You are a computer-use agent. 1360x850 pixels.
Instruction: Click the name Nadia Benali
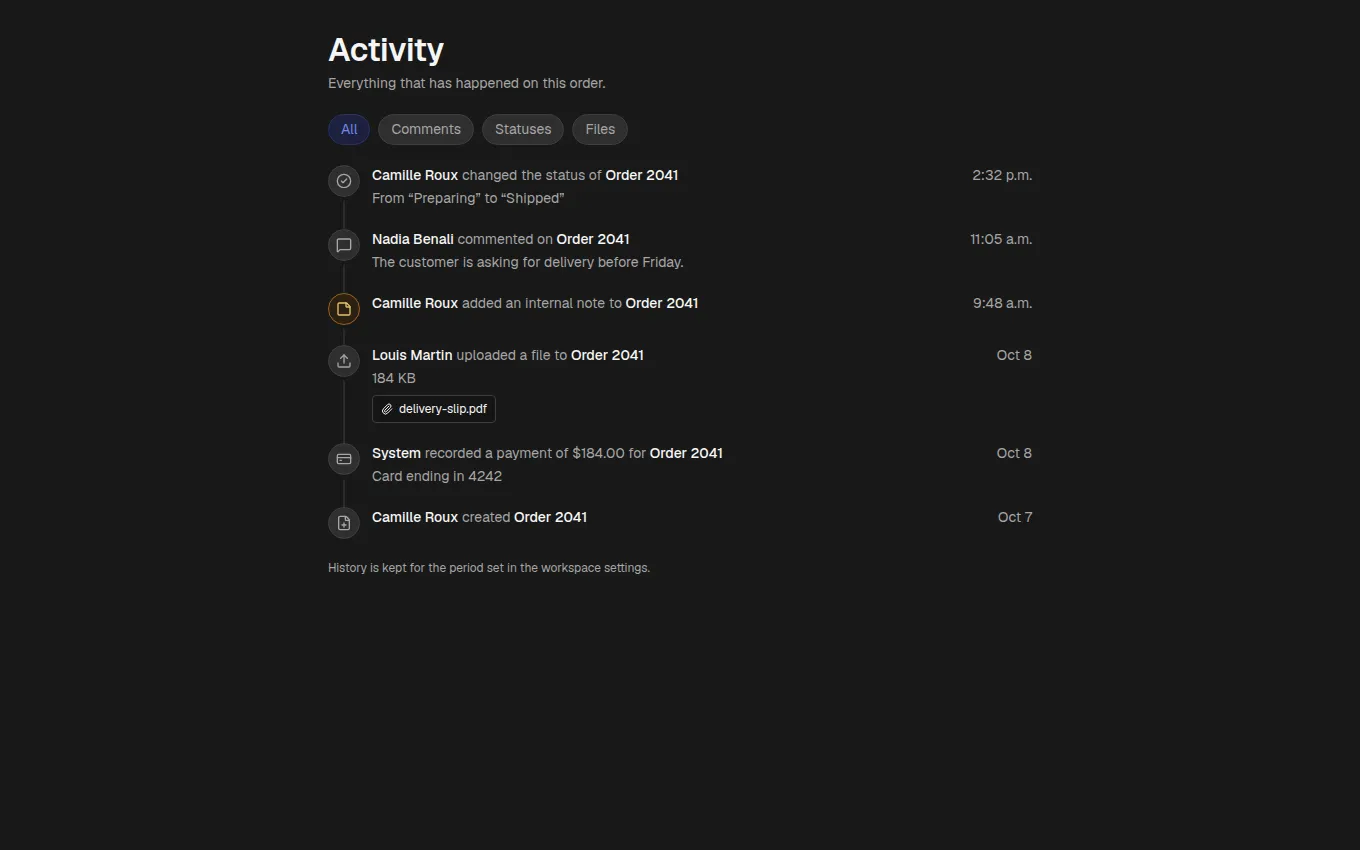(413, 239)
